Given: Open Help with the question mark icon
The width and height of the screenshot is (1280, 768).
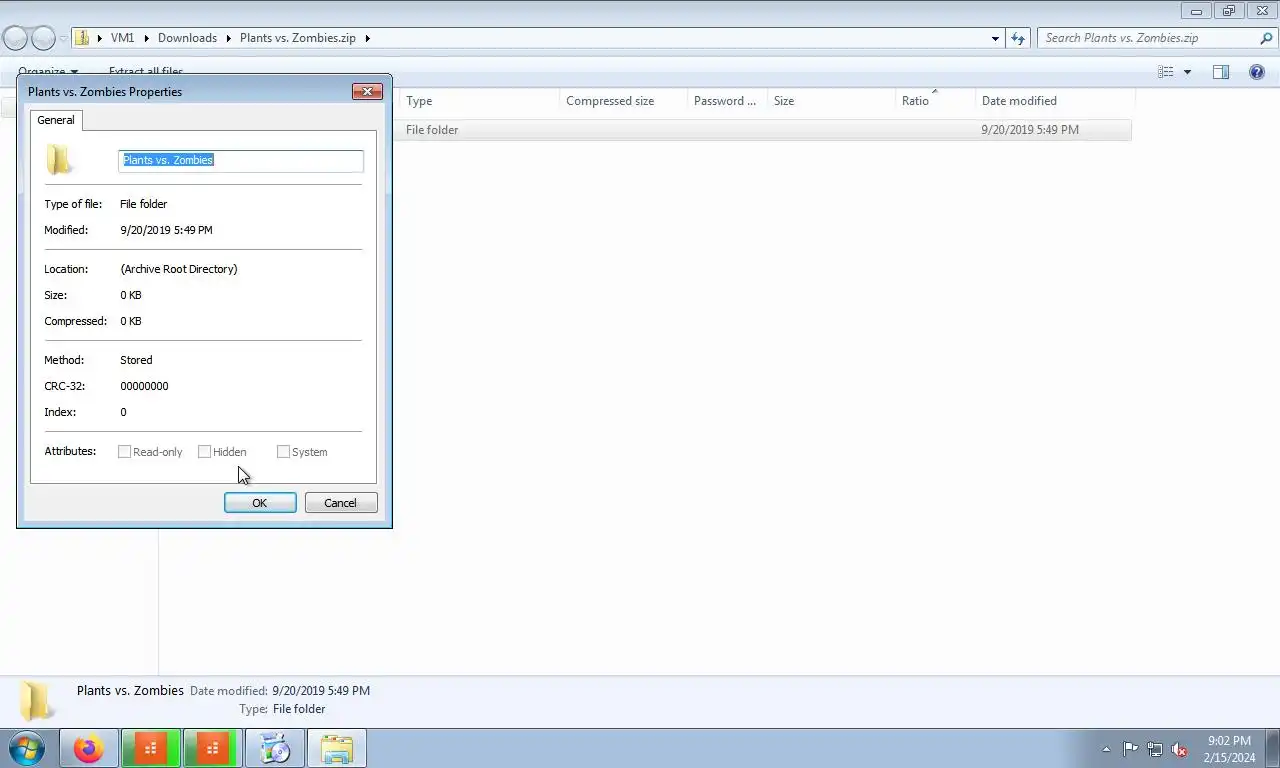Looking at the screenshot, I should pyautogui.click(x=1257, y=72).
